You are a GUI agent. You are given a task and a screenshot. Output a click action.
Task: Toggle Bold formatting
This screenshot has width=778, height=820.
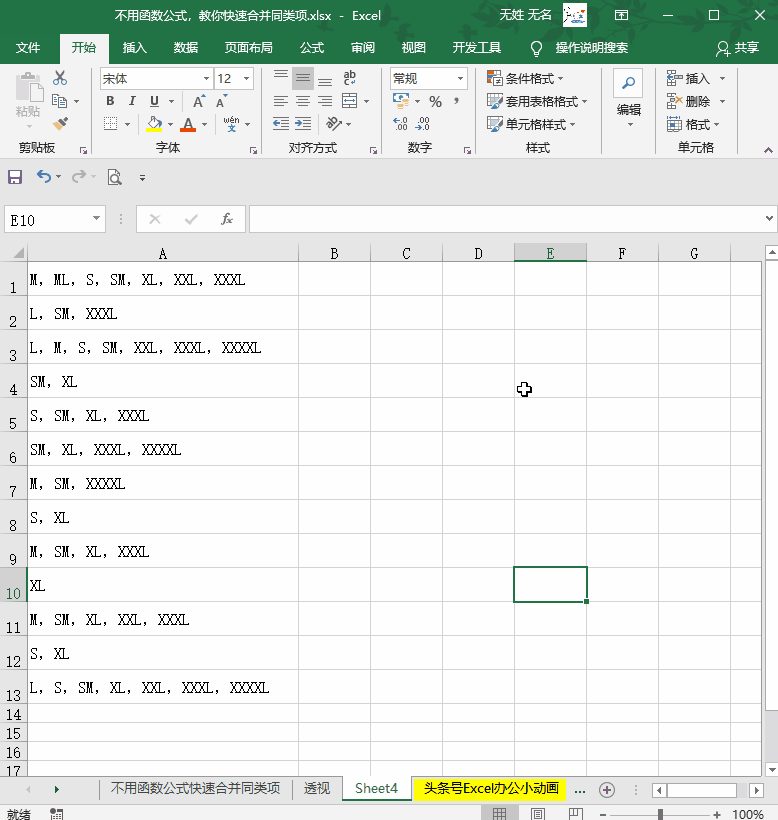point(110,101)
